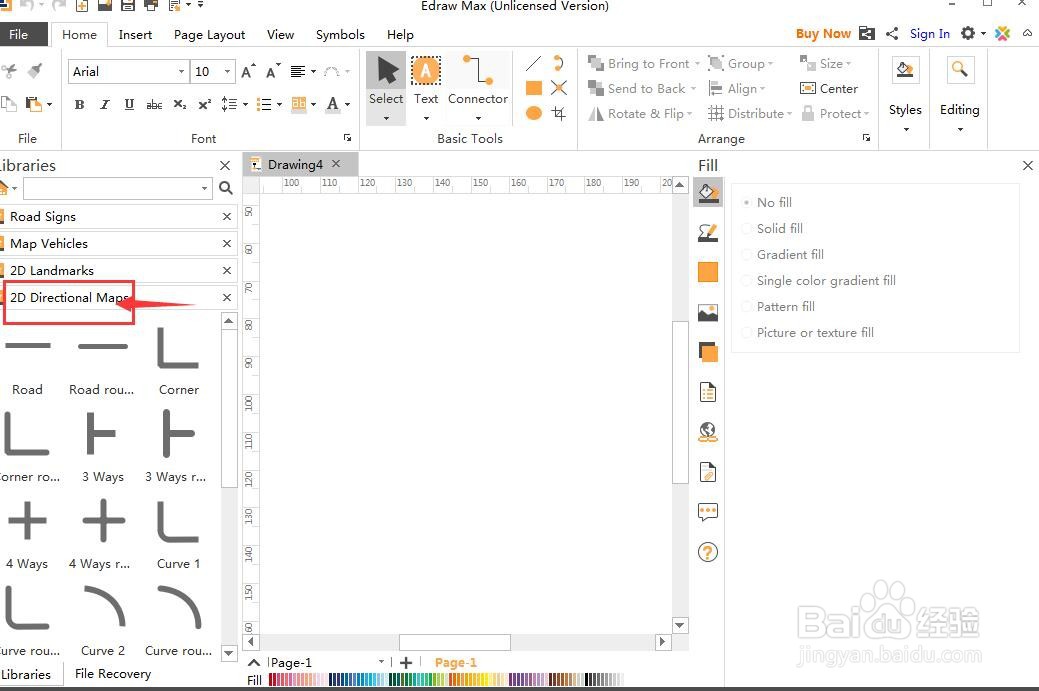1039x691 pixels.
Task: Click the Sign In link
Action: click(x=930, y=34)
